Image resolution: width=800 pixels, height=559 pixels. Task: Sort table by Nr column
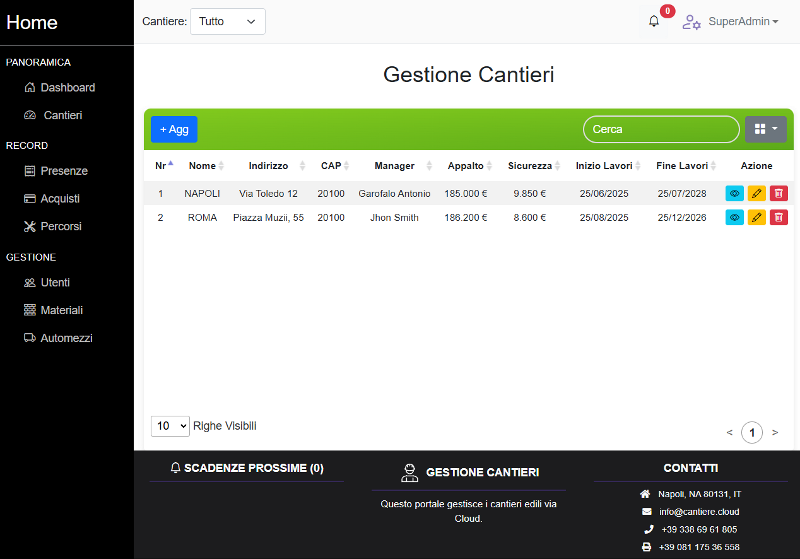(x=164, y=166)
